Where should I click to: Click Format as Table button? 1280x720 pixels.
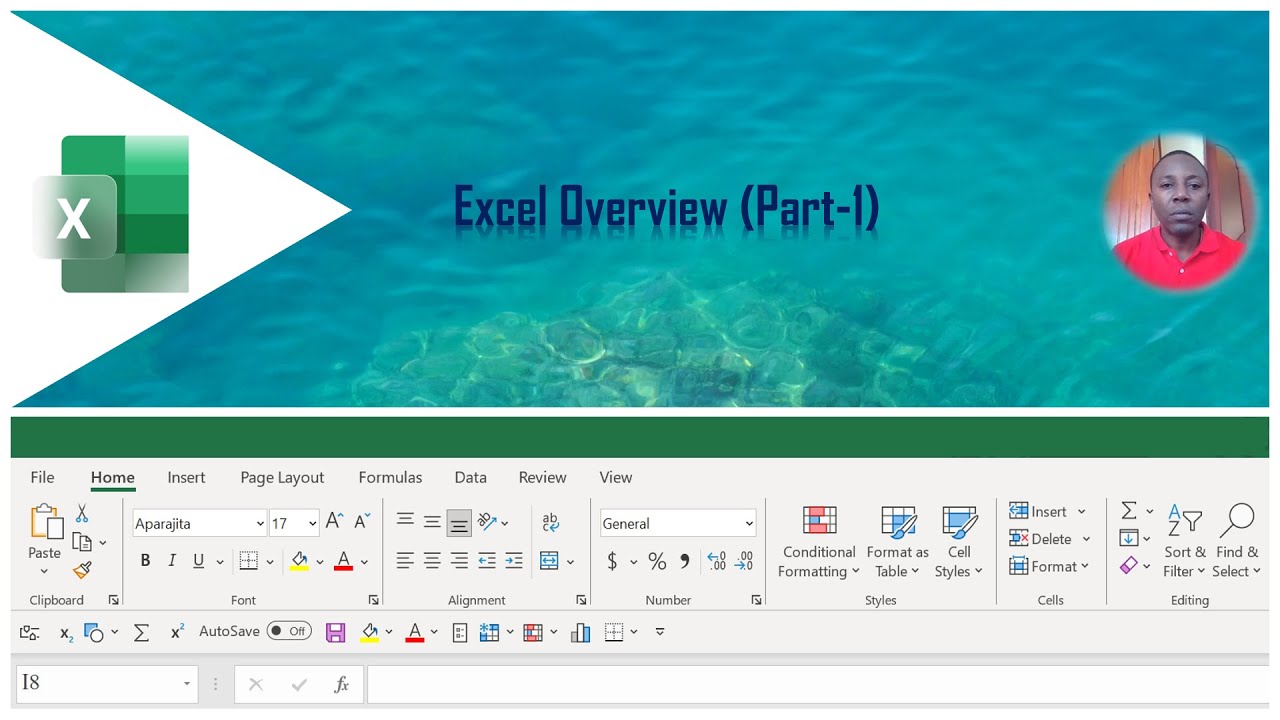tap(898, 542)
